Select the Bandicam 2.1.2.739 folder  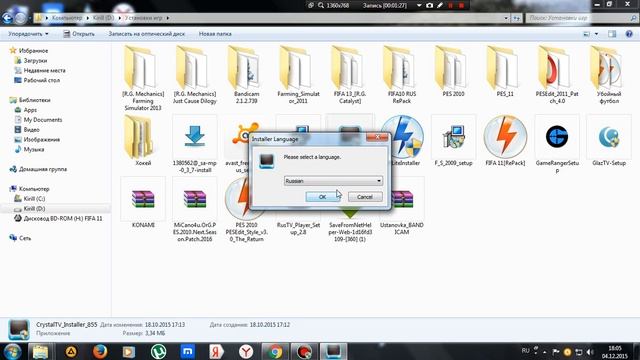pyautogui.click(x=246, y=75)
